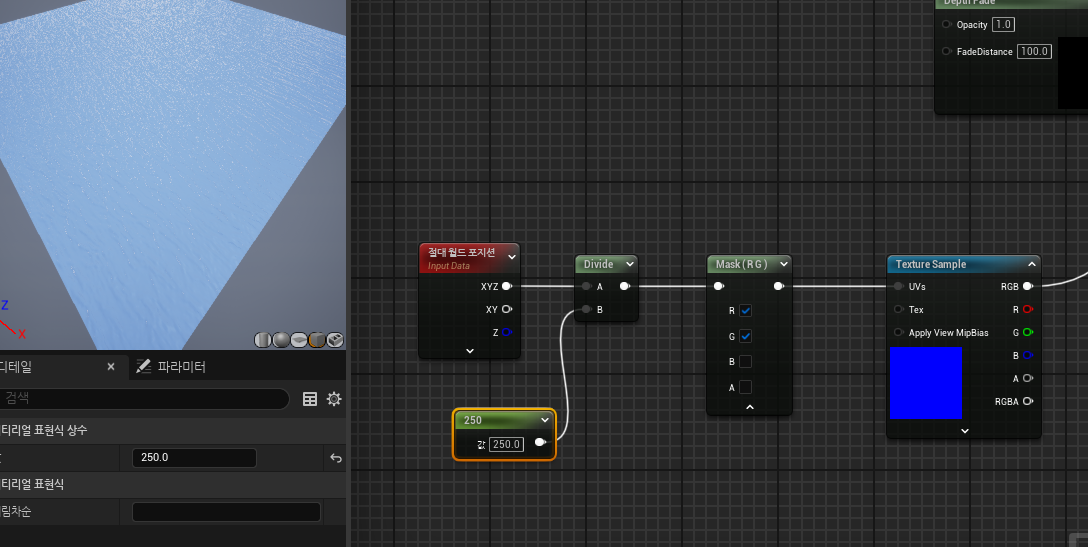Select the Divide node title
This screenshot has height=547, width=1088.
[x=598, y=264]
